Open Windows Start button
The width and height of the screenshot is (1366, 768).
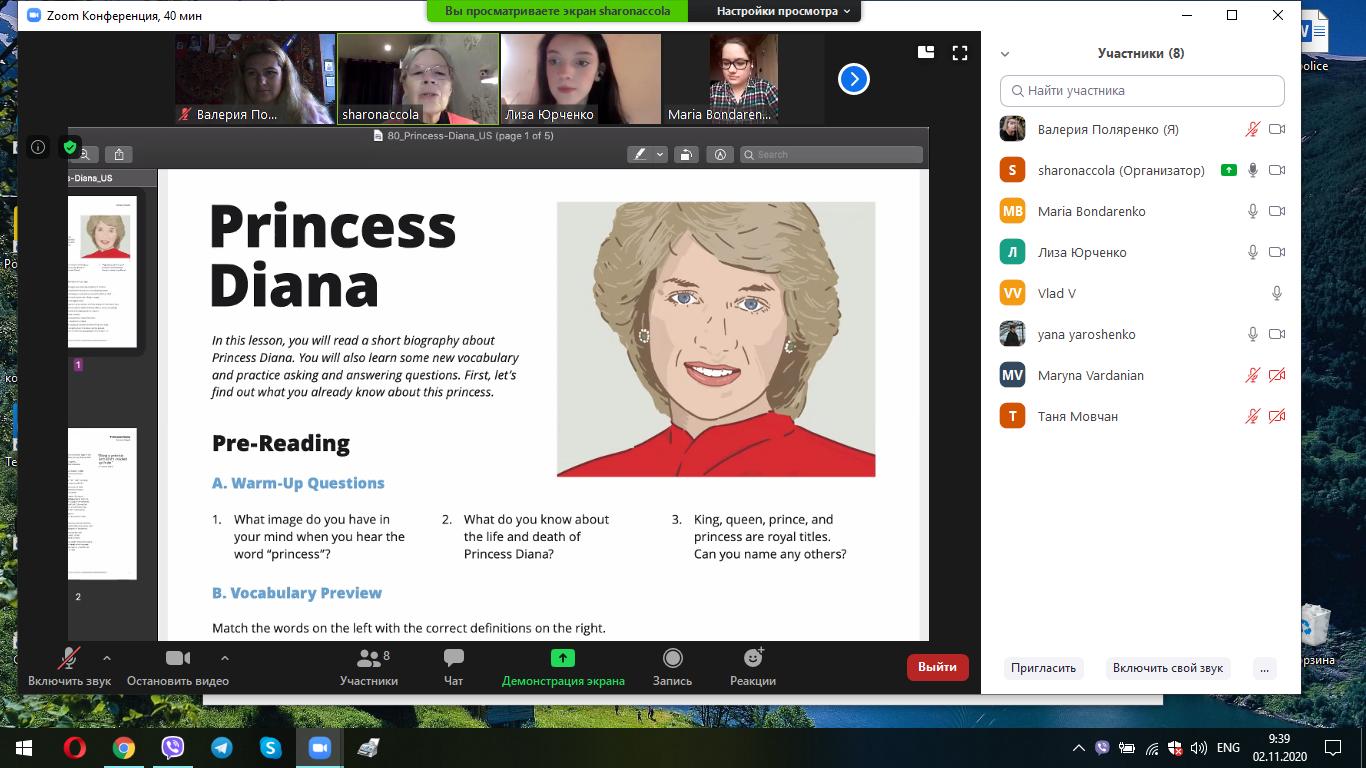pyautogui.click(x=24, y=748)
